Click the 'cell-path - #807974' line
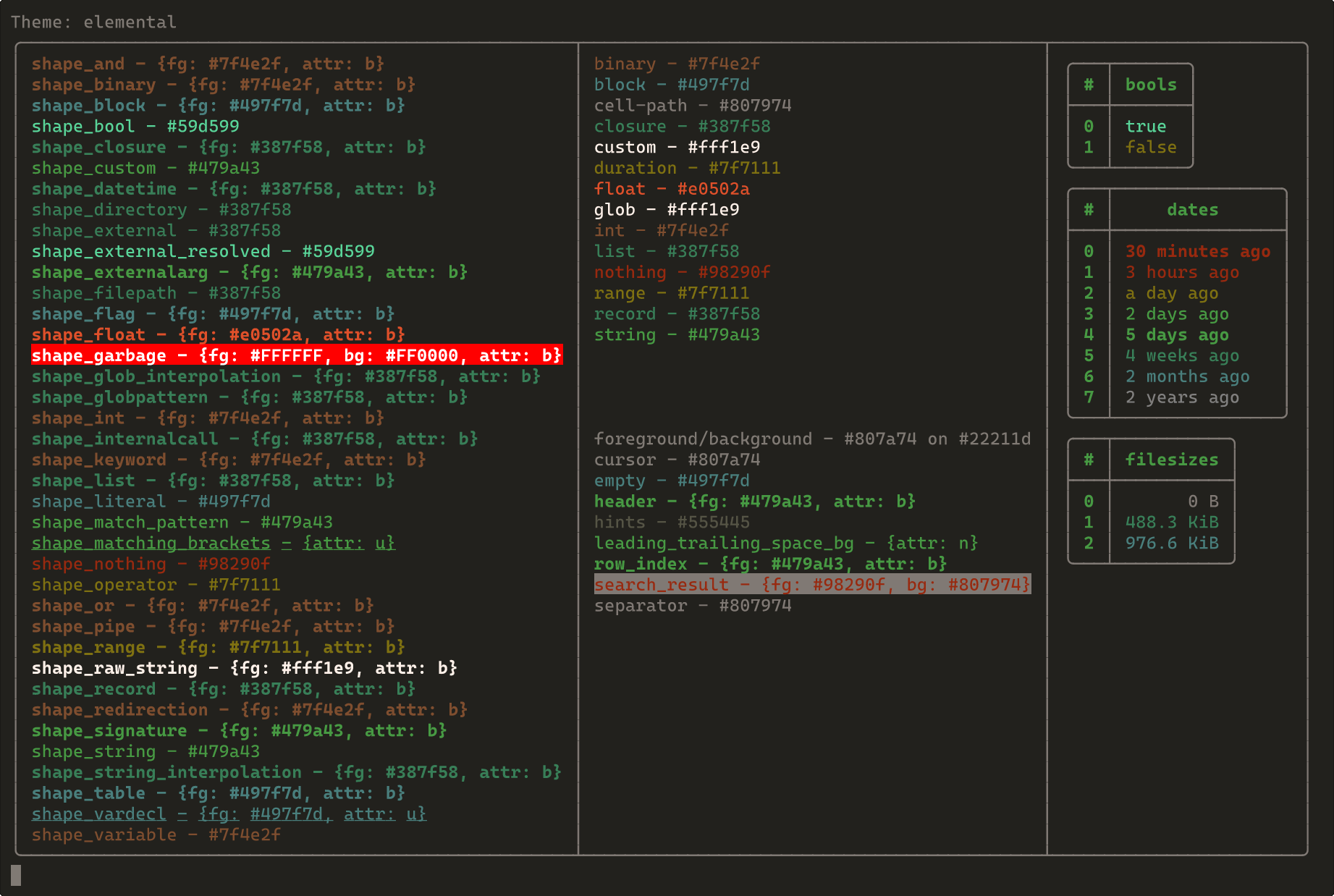This screenshot has height=896, width=1334. 693,106
